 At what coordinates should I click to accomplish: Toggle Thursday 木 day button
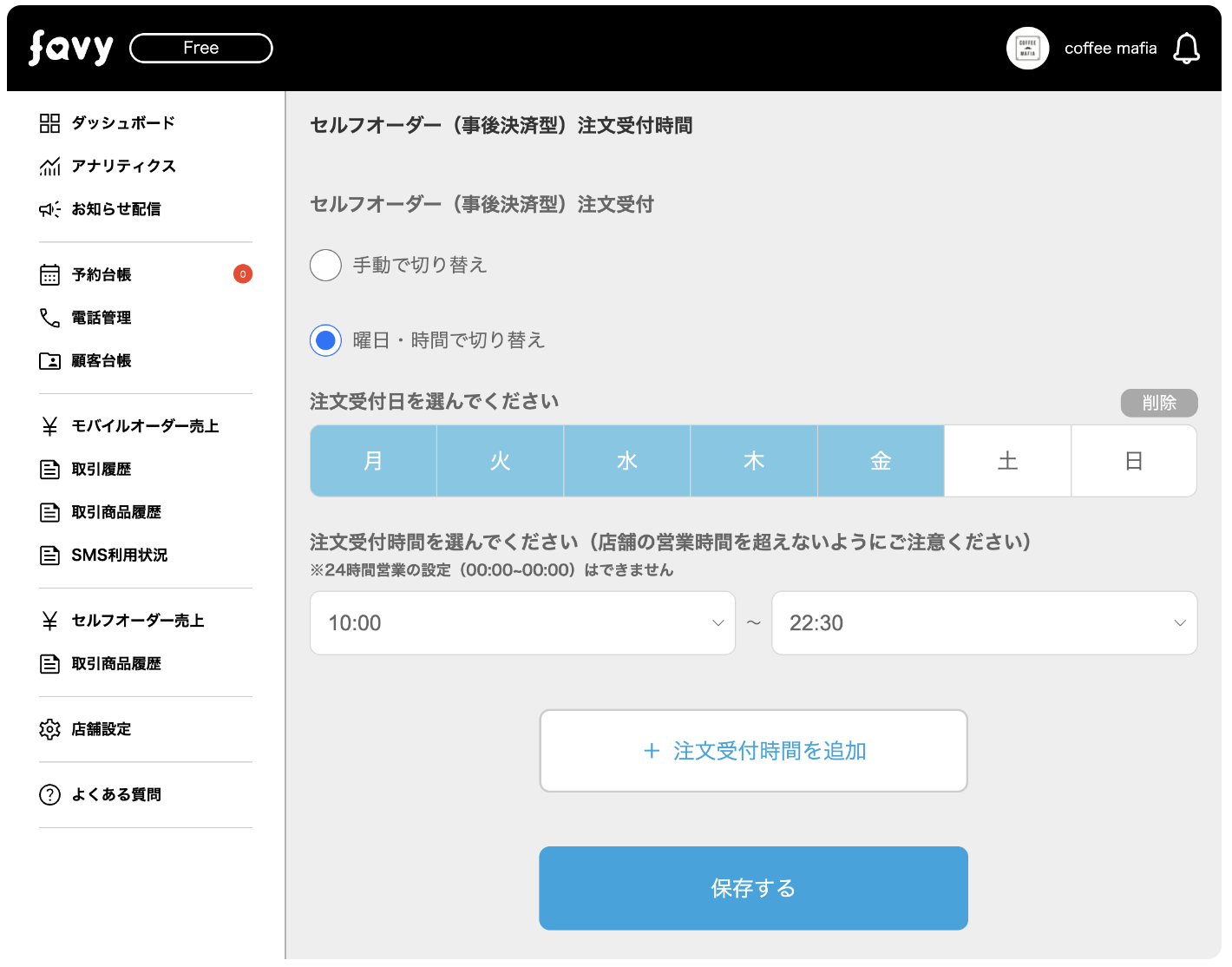(754, 461)
